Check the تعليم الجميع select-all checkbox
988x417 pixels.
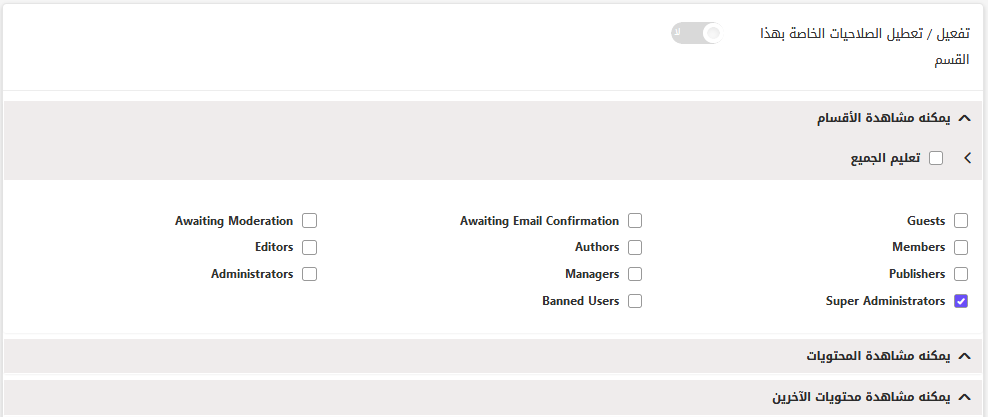(x=936, y=158)
